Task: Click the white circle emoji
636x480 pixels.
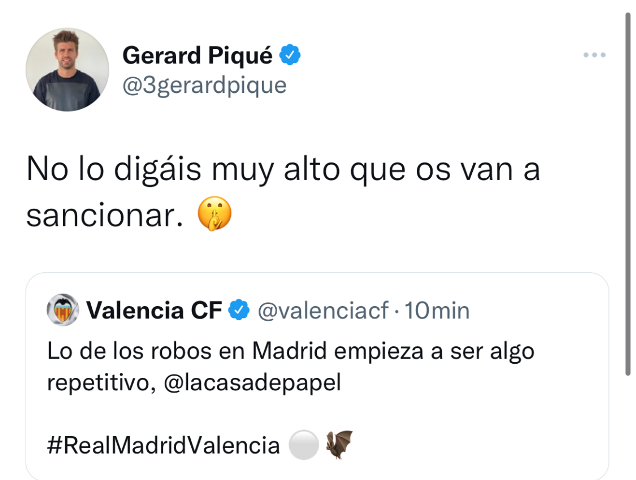Action: [303, 445]
